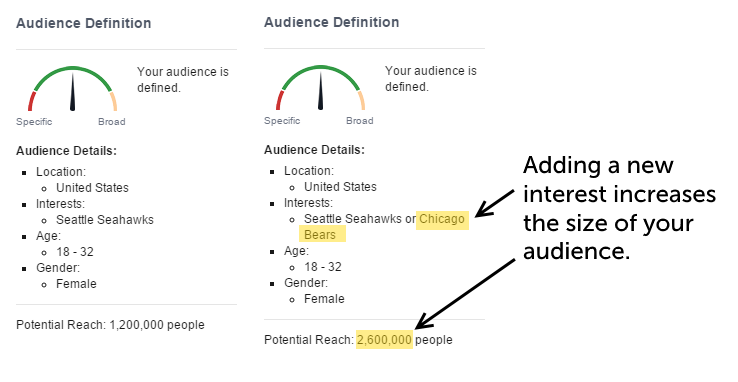Select the 'Seattle Seahawks or Chicago' interest line
The height and width of the screenshot is (382, 738).
tap(384, 219)
